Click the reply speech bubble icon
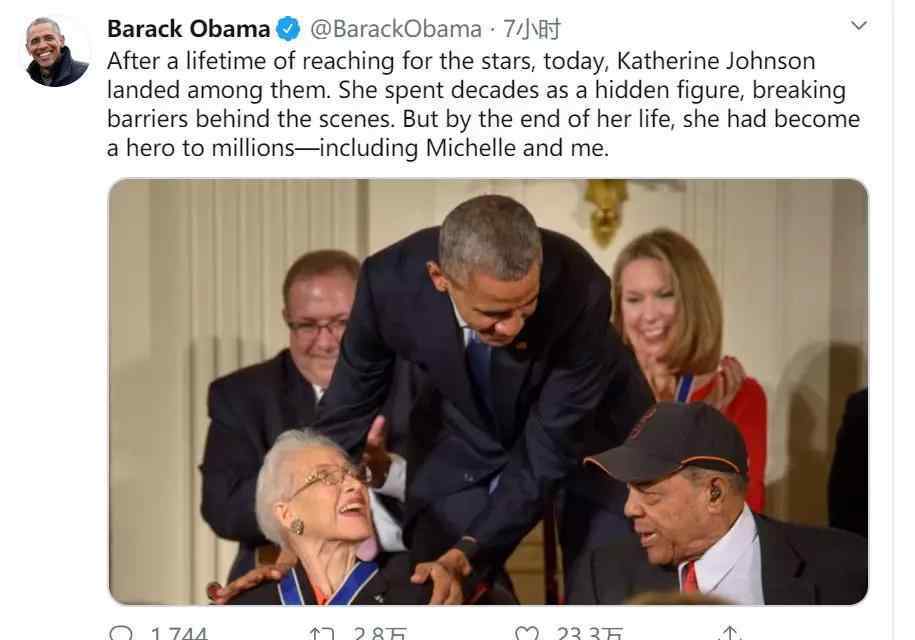 click(x=121, y=634)
